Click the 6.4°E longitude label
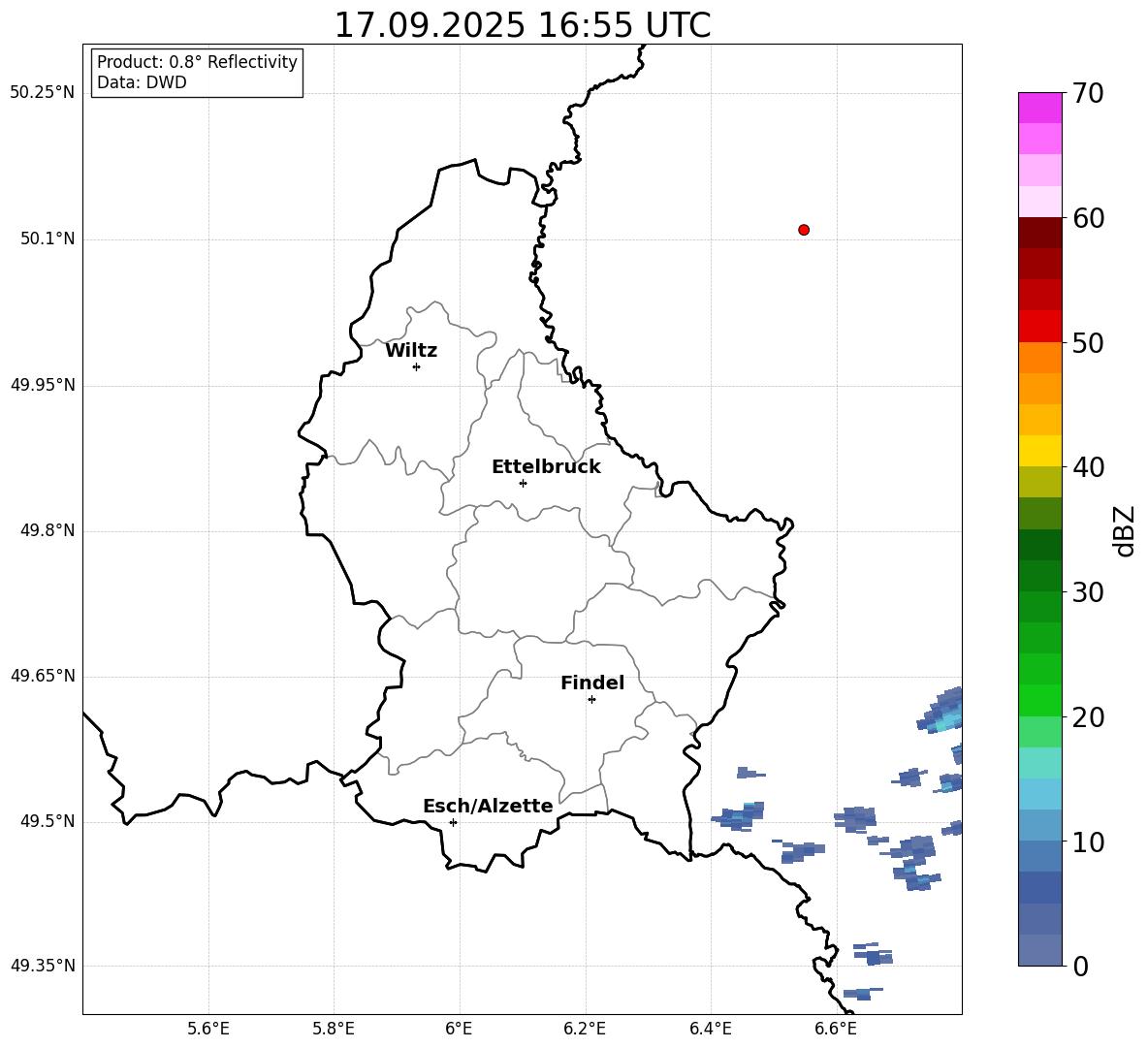Screen dimensions: 1148x1048 point(710,1029)
